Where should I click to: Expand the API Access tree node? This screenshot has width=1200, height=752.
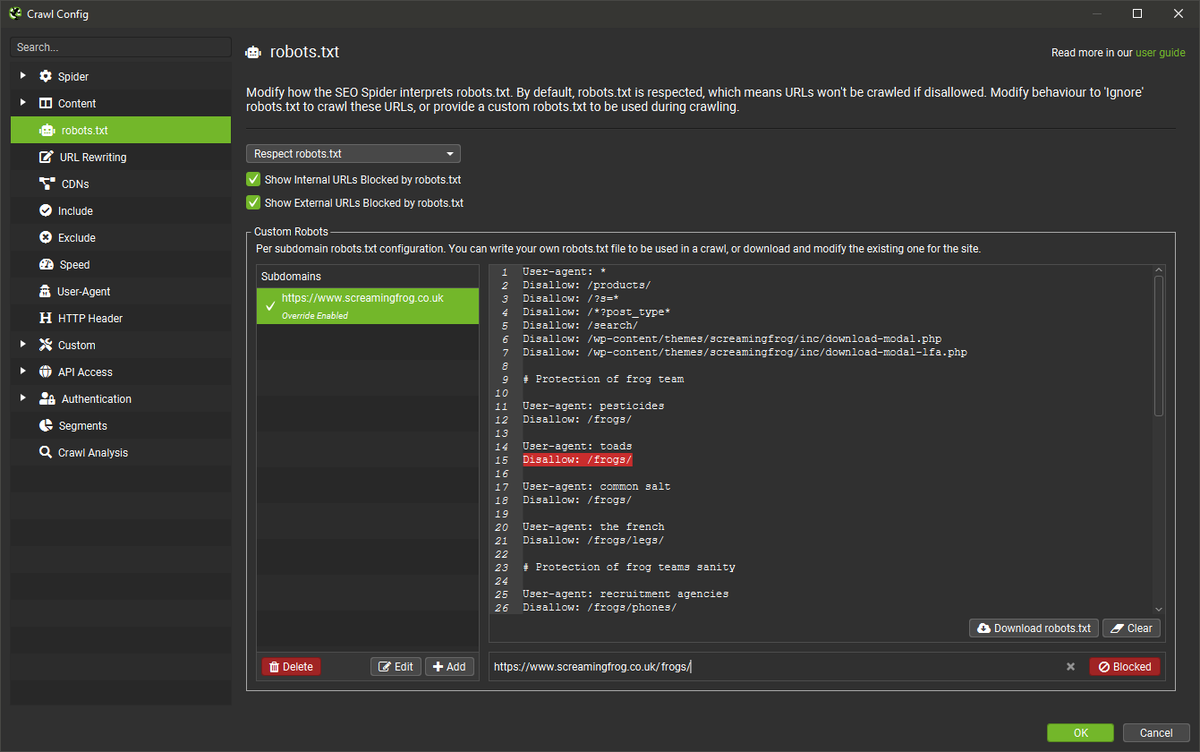pyautogui.click(x=23, y=372)
